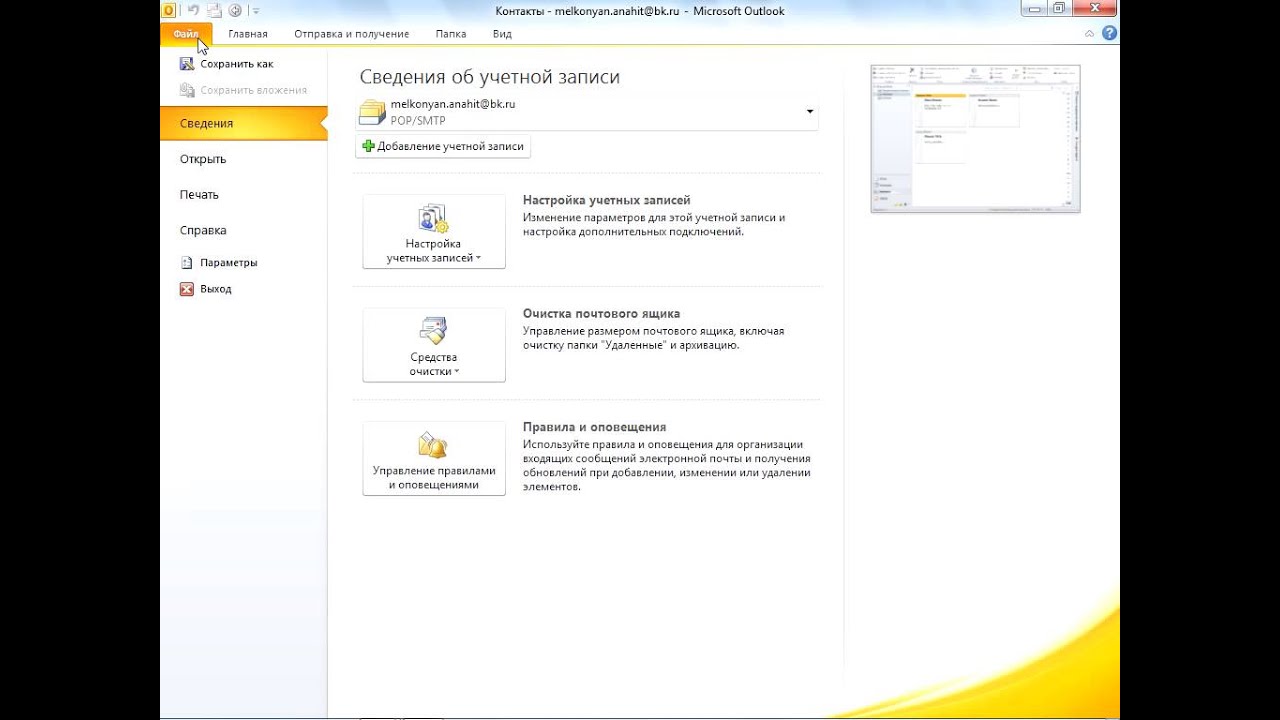Click the red Выход X icon
The height and width of the screenshot is (720, 1280).
coord(186,289)
